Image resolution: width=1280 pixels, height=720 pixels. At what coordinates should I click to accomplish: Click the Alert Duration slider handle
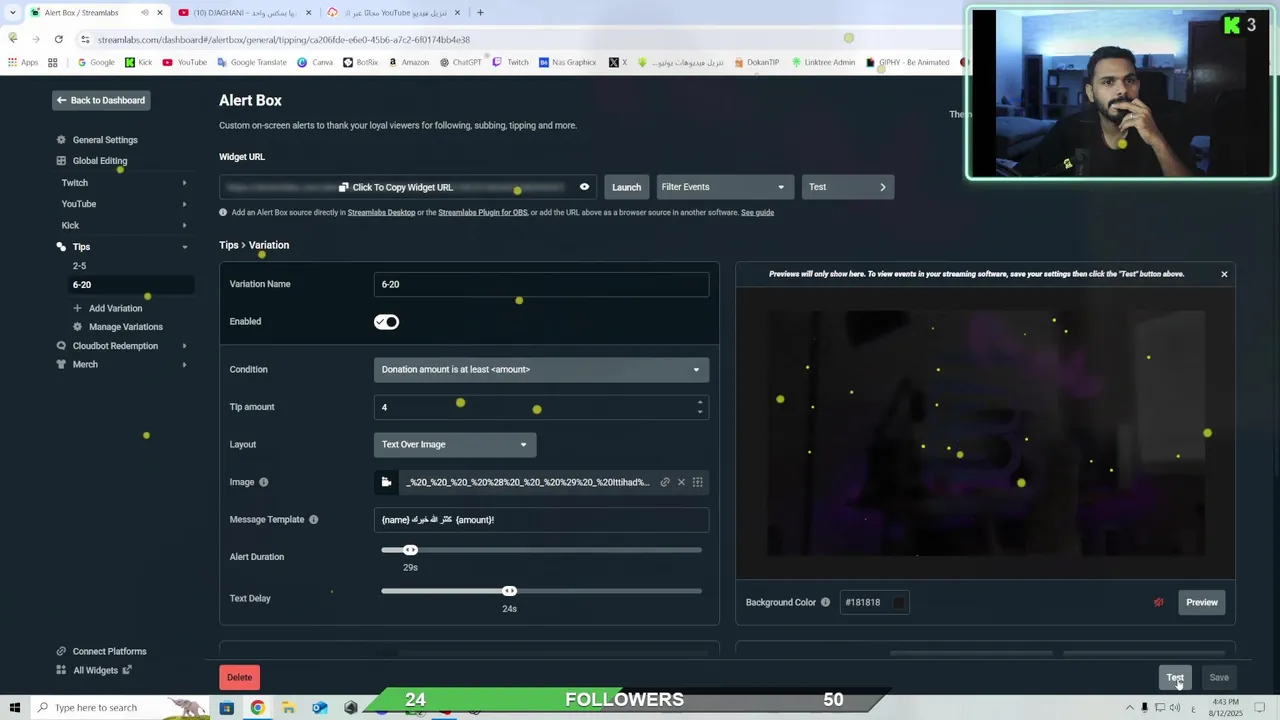tap(410, 550)
